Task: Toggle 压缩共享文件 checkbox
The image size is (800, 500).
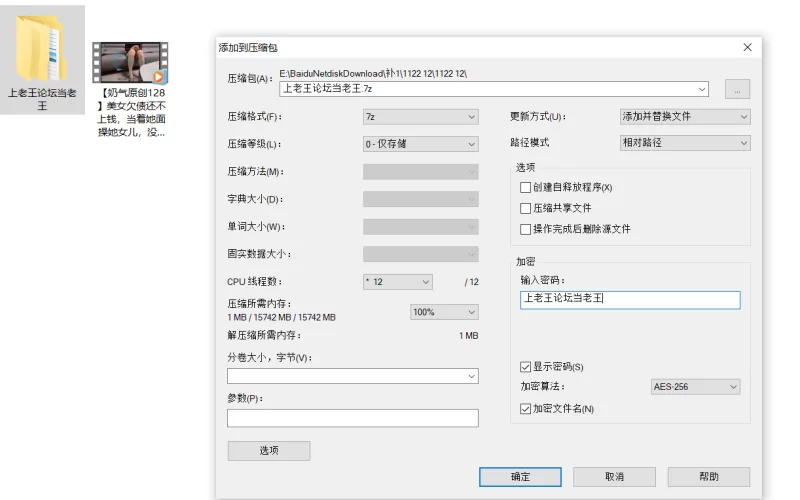Action: (x=526, y=208)
